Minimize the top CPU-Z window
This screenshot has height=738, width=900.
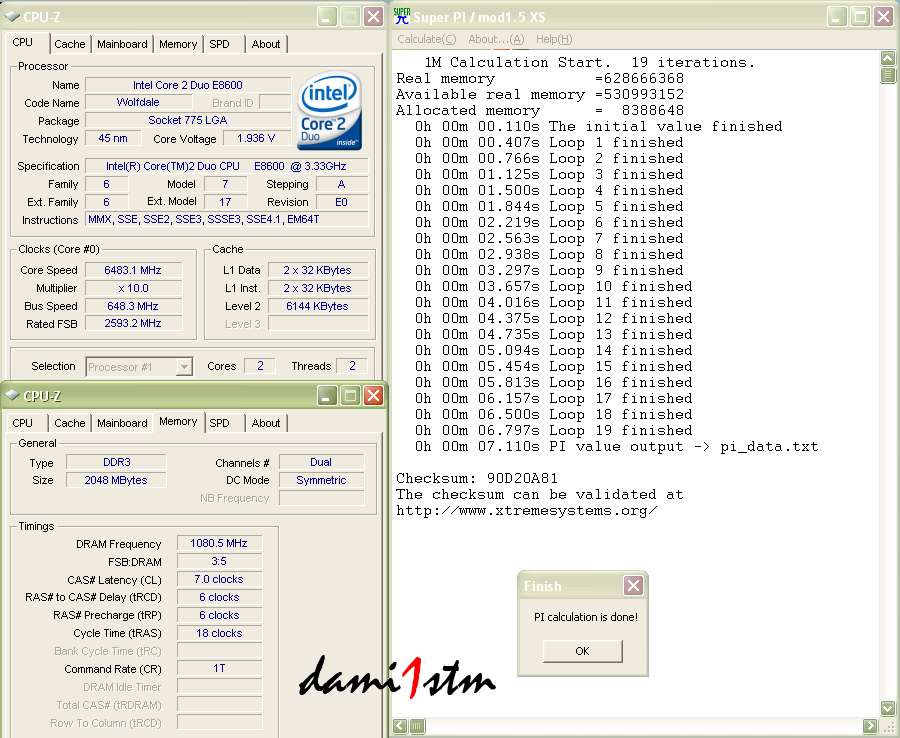[327, 17]
